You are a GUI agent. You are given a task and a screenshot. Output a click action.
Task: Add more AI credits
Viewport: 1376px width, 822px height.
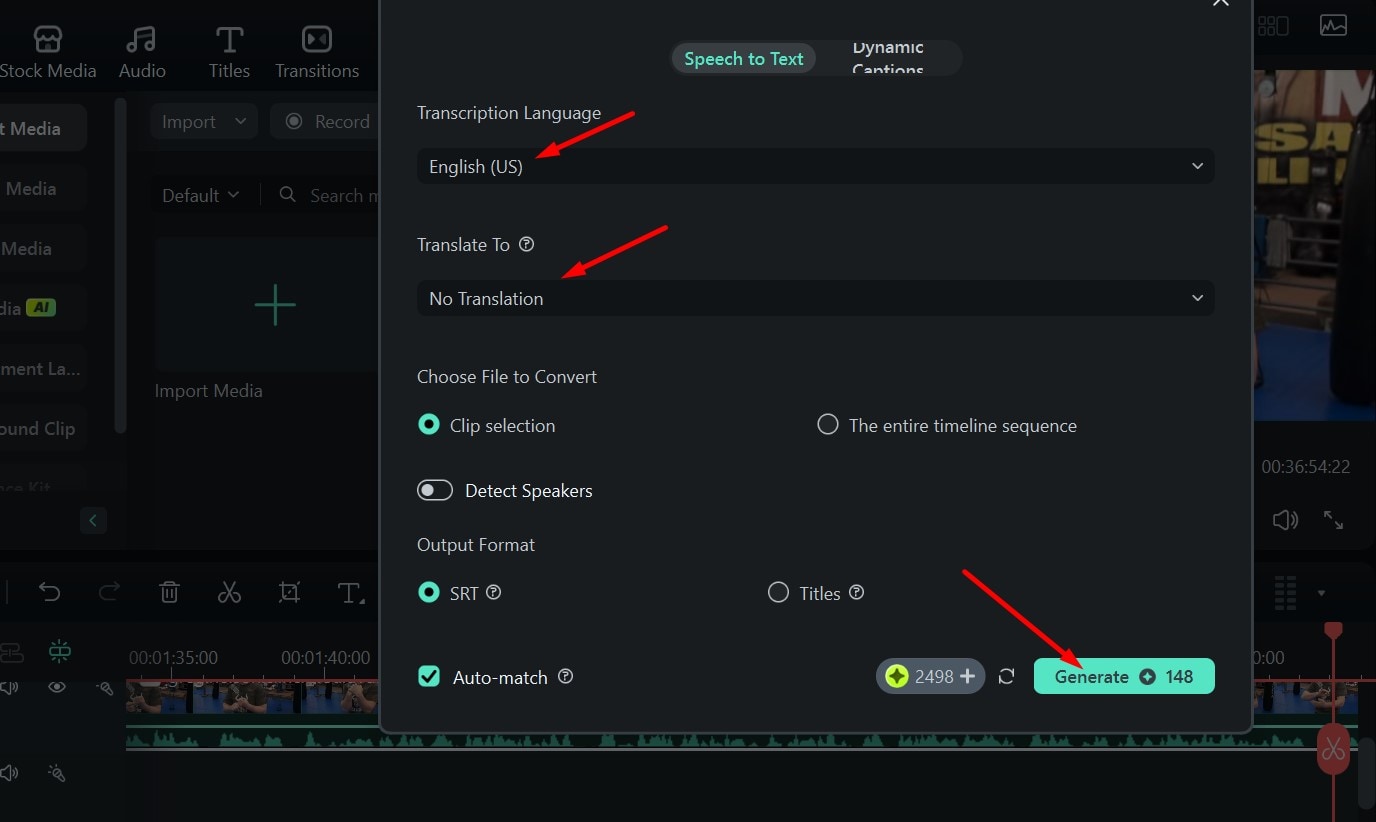[x=967, y=677]
